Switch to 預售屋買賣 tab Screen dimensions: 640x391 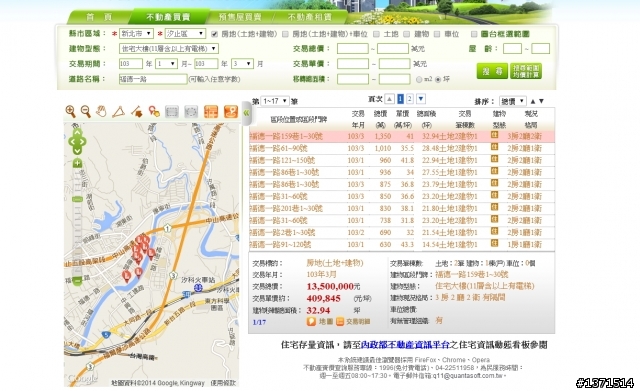tap(240, 17)
